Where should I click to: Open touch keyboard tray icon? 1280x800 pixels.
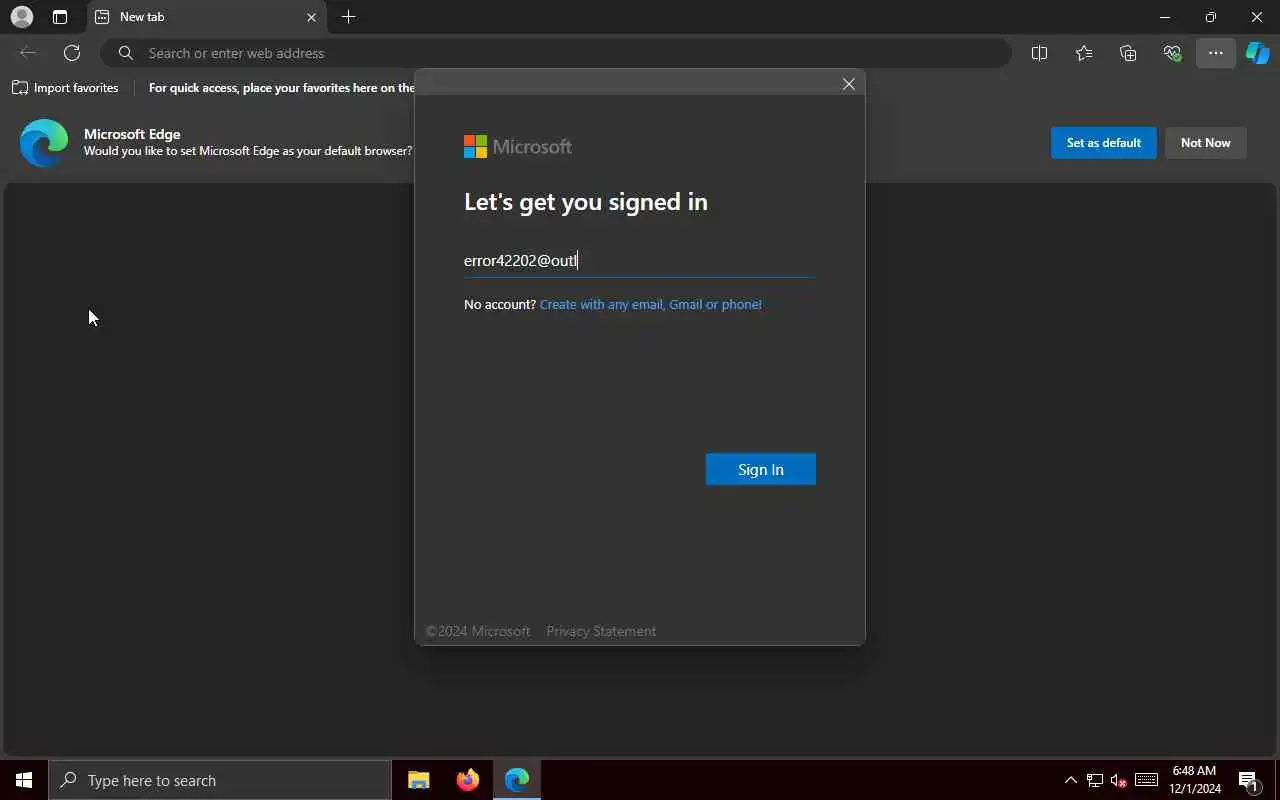click(1147, 780)
